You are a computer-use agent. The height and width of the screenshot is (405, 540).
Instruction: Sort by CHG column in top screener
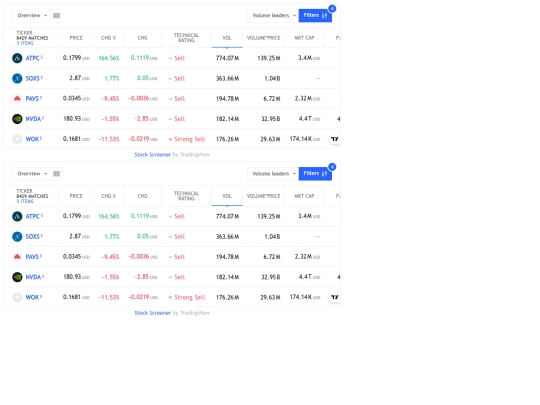pos(143,38)
